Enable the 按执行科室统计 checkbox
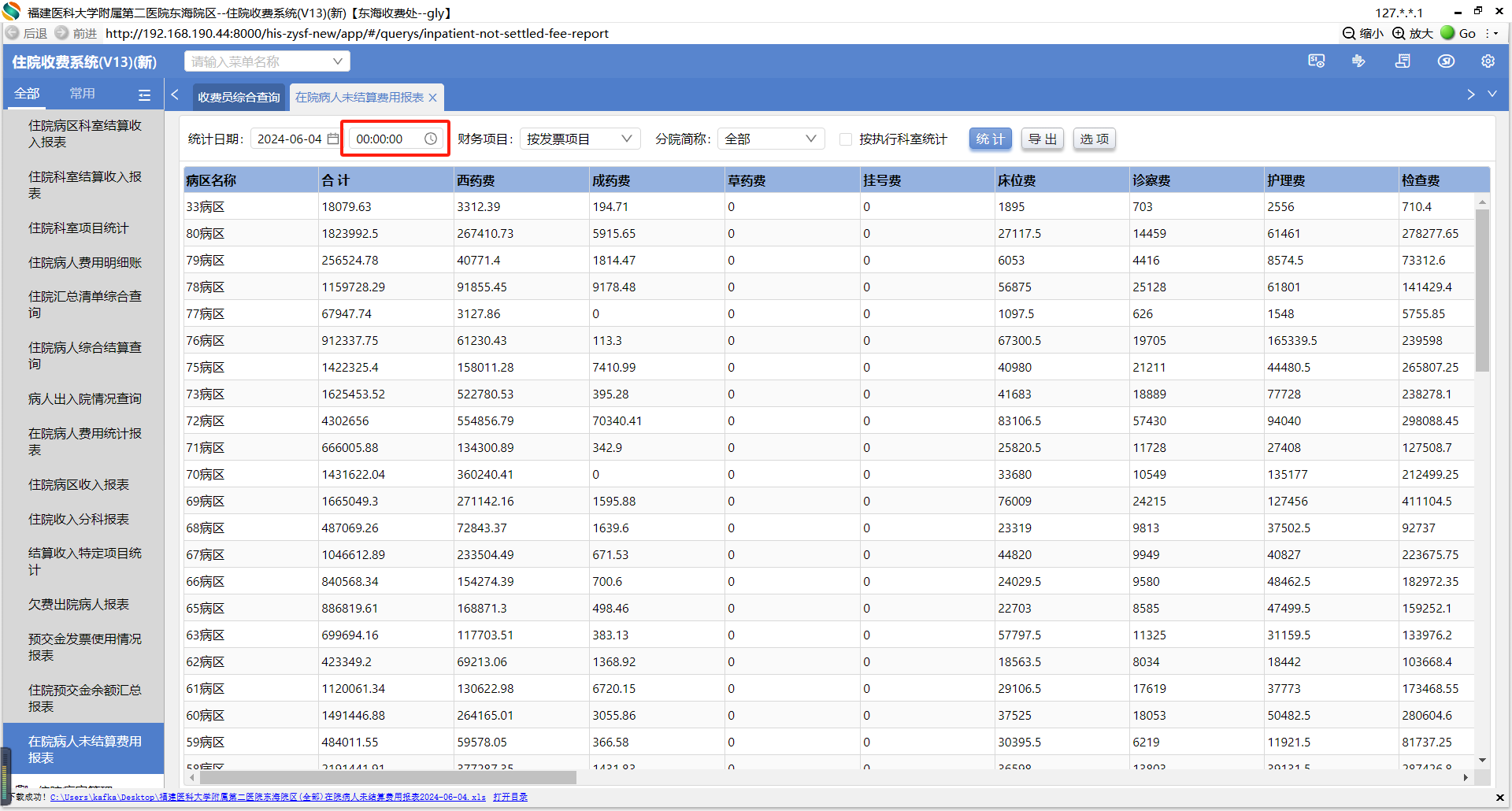 [x=846, y=139]
